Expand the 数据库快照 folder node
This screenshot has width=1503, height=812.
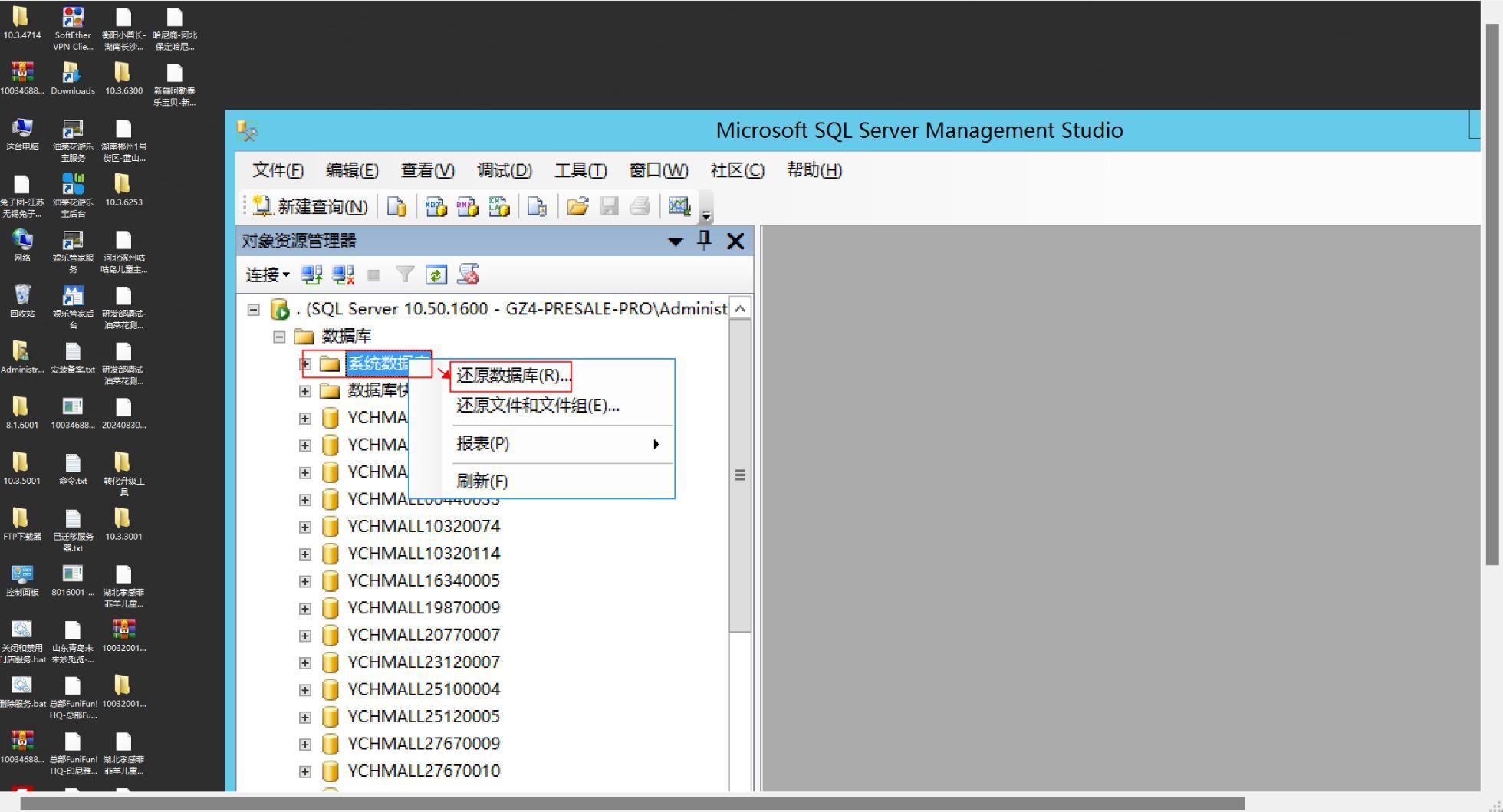point(305,391)
